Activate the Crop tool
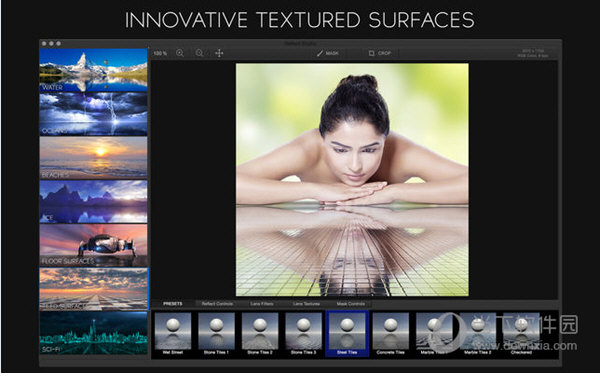600x373 pixels. (x=380, y=53)
